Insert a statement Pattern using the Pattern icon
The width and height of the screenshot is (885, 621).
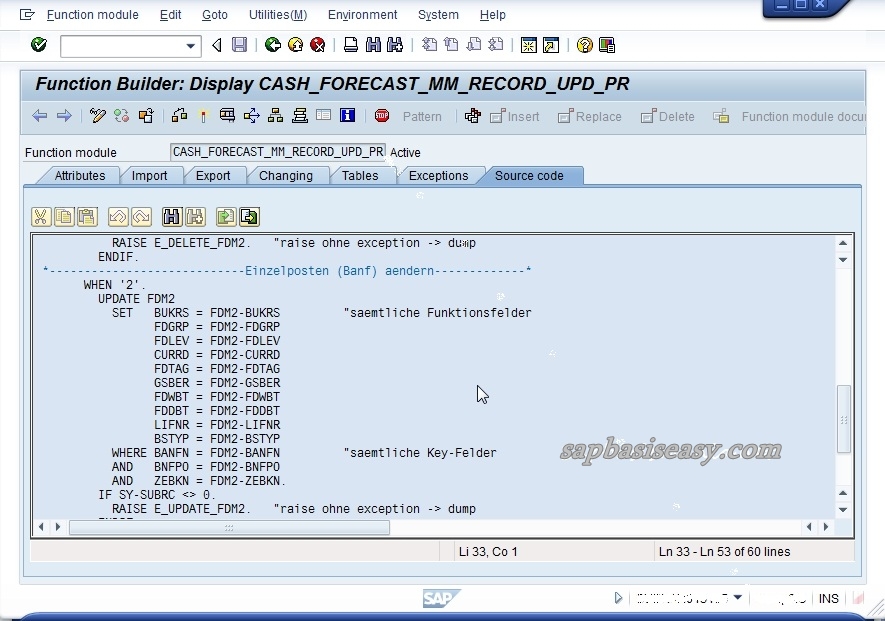[421, 116]
